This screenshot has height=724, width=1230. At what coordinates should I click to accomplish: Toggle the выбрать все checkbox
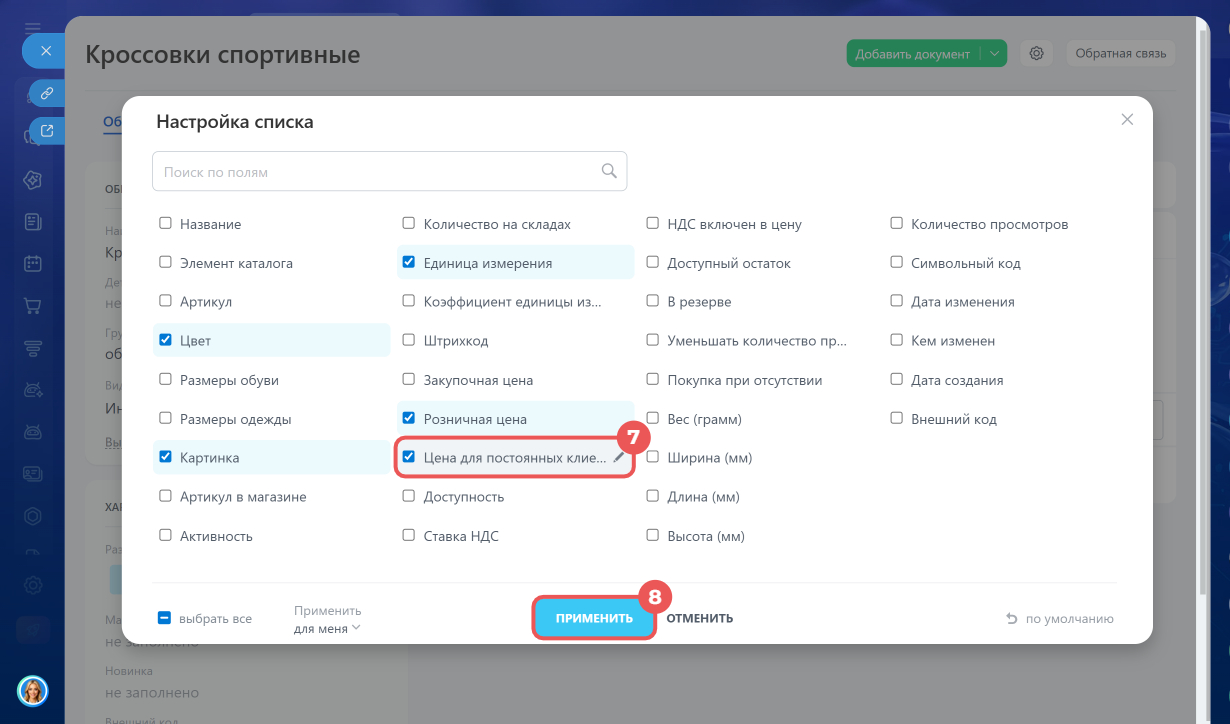pyautogui.click(x=165, y=618)
